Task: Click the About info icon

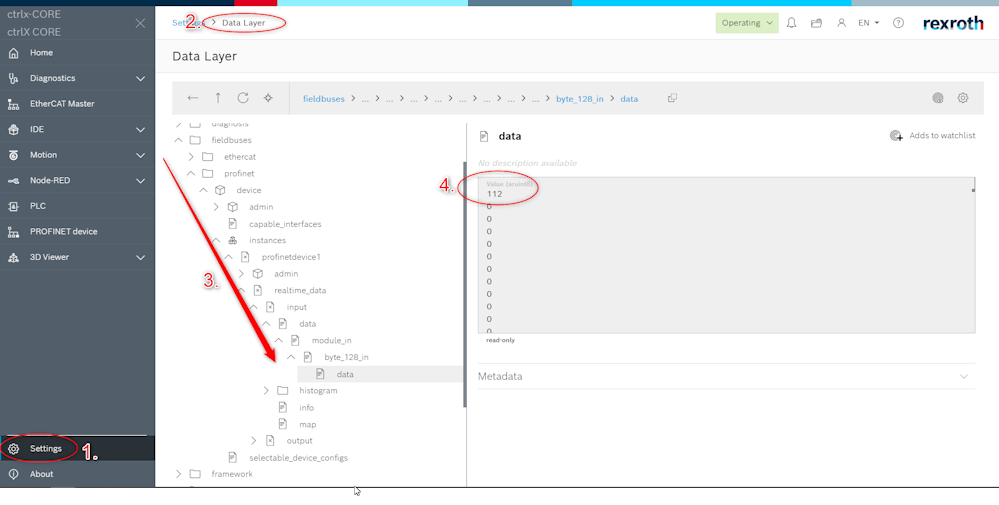Action: click(13, 474)
